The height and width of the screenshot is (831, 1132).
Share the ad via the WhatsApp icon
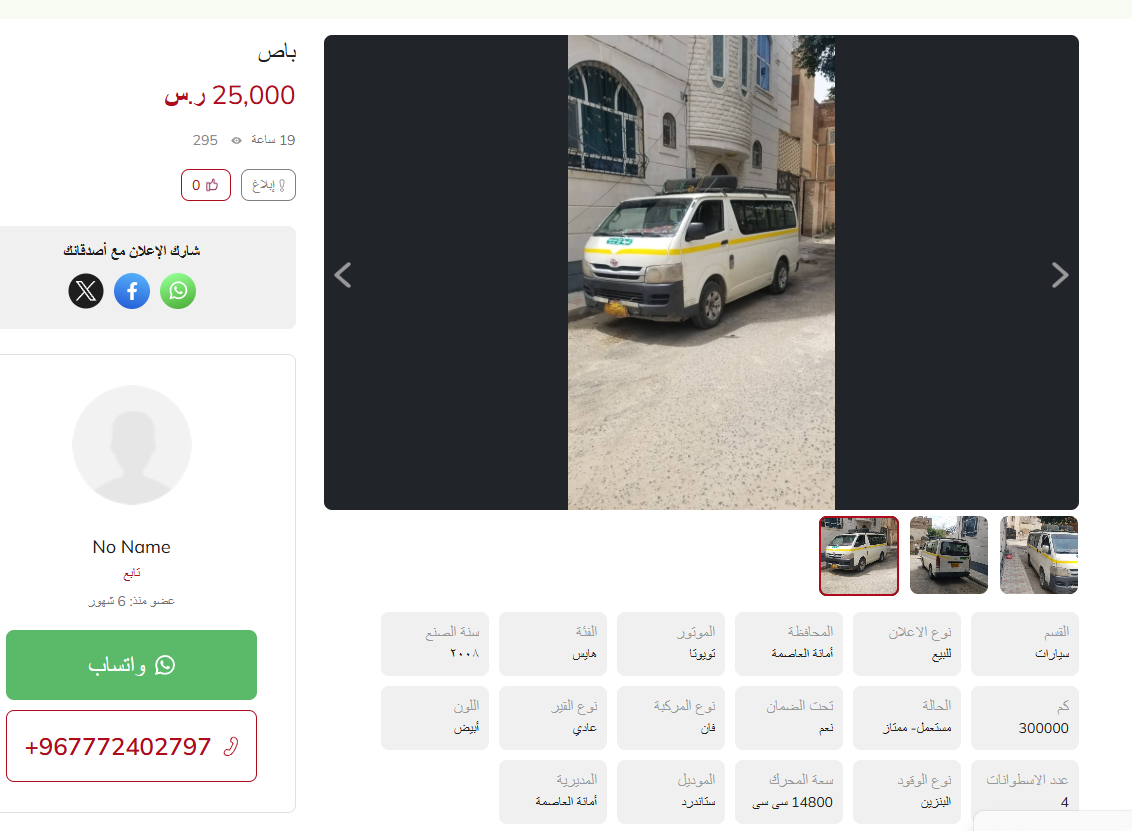coord(178,291)
